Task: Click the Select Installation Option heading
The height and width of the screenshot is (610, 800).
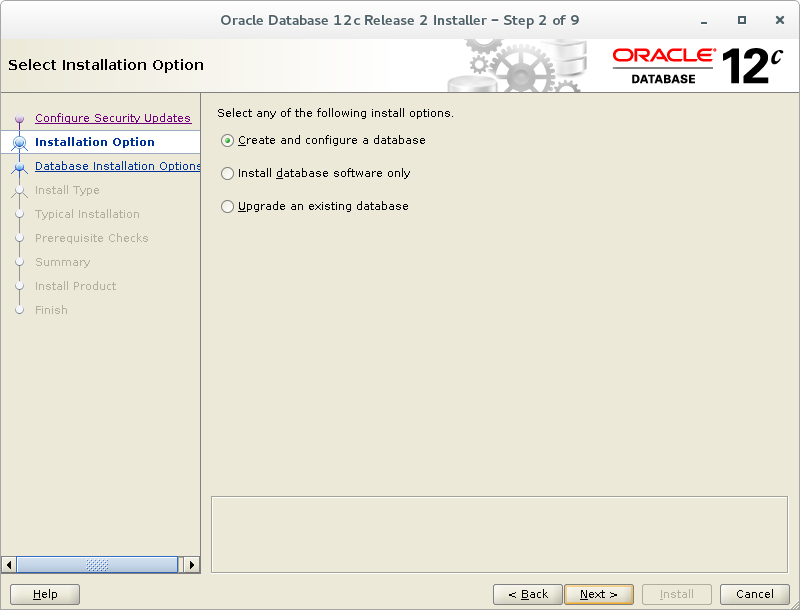Action: click(x=106, y=65)
